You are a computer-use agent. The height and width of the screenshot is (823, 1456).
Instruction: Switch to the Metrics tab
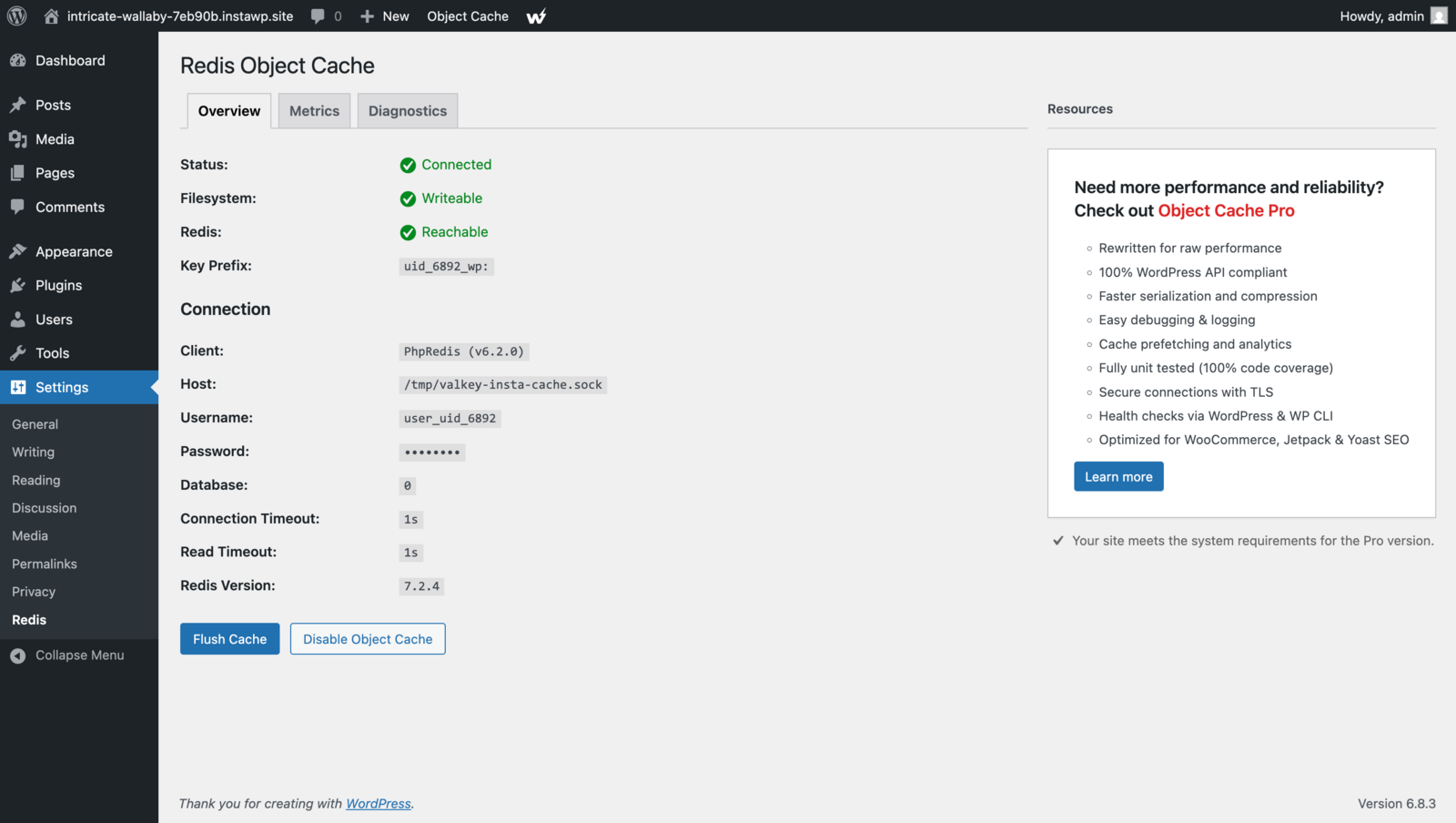[x=314, y=111]
